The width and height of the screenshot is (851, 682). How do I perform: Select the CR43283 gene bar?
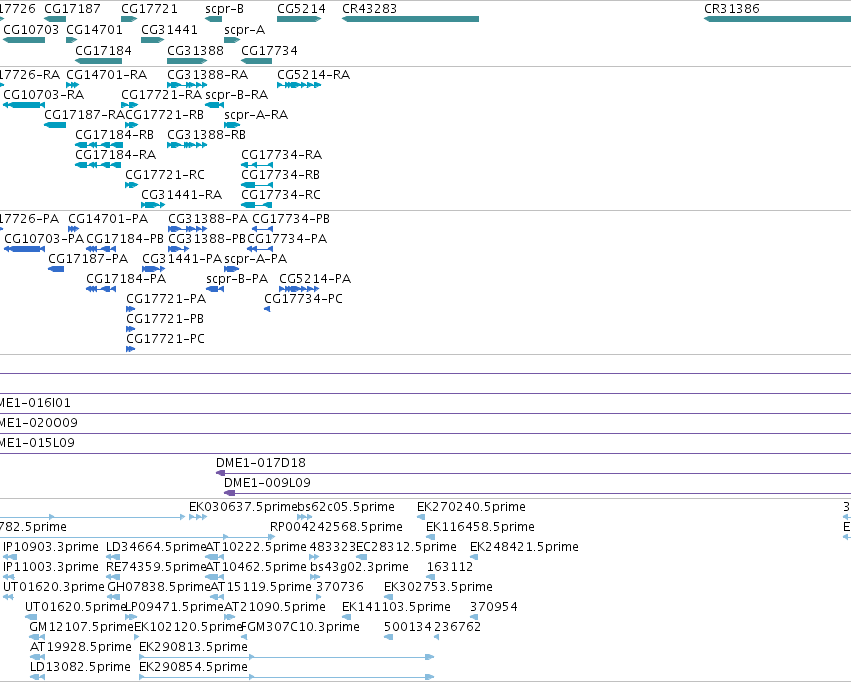tap(410, 19)
